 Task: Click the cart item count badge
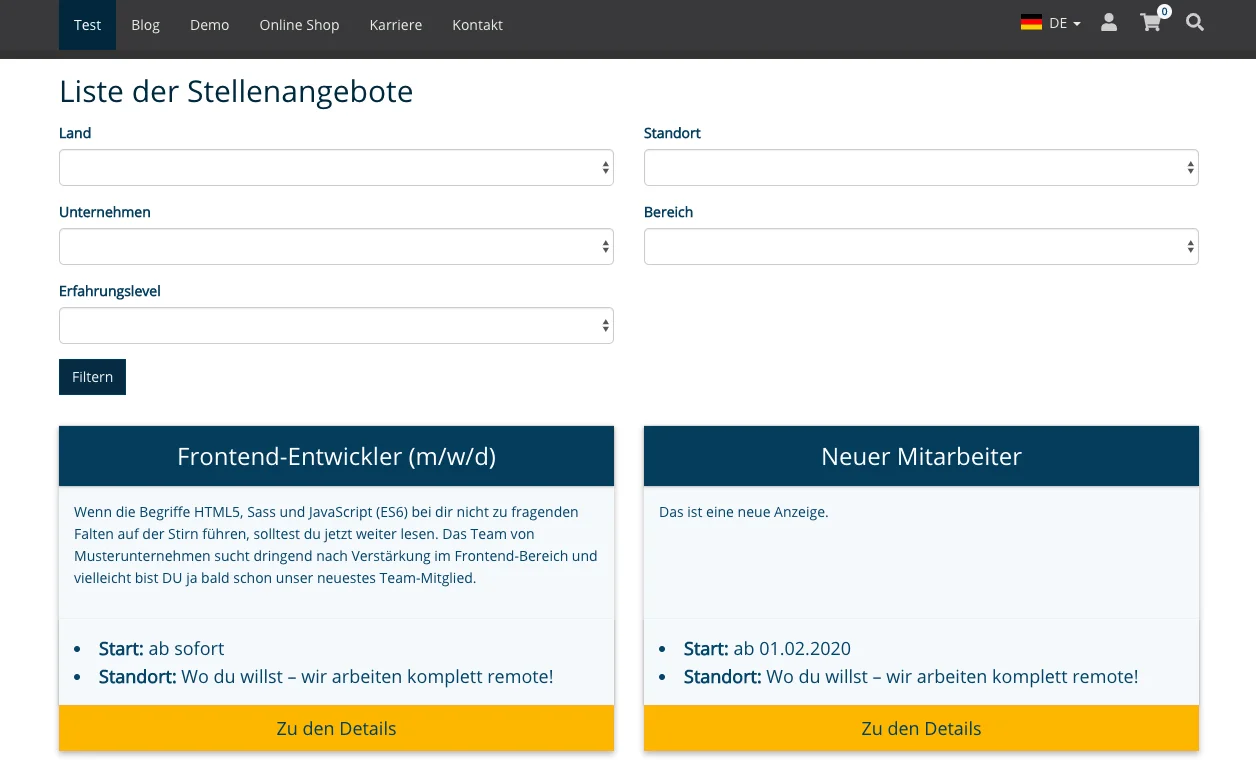point(1163,11)
